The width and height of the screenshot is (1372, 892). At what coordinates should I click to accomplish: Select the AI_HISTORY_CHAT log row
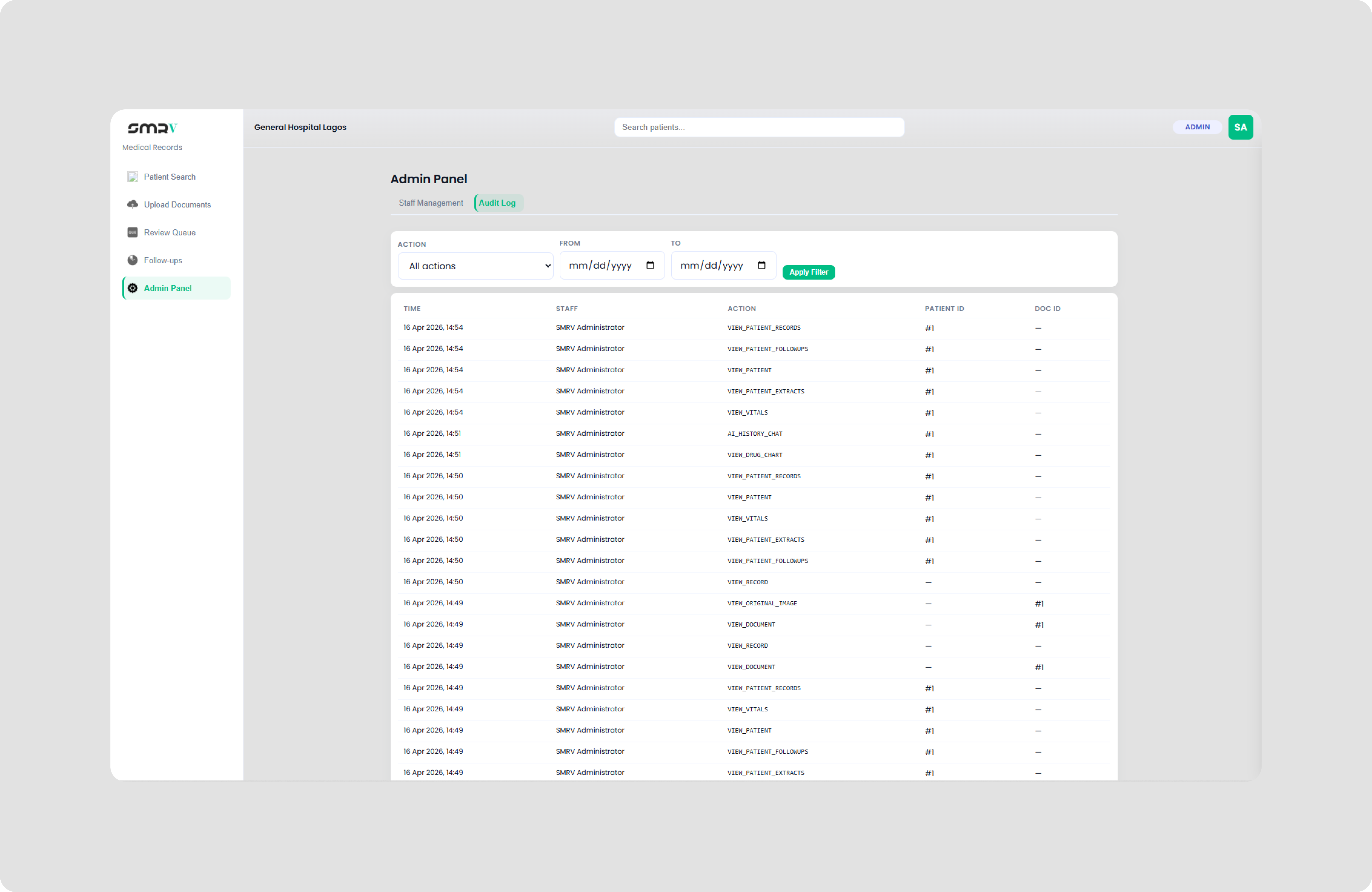click(x=754, y=434)
